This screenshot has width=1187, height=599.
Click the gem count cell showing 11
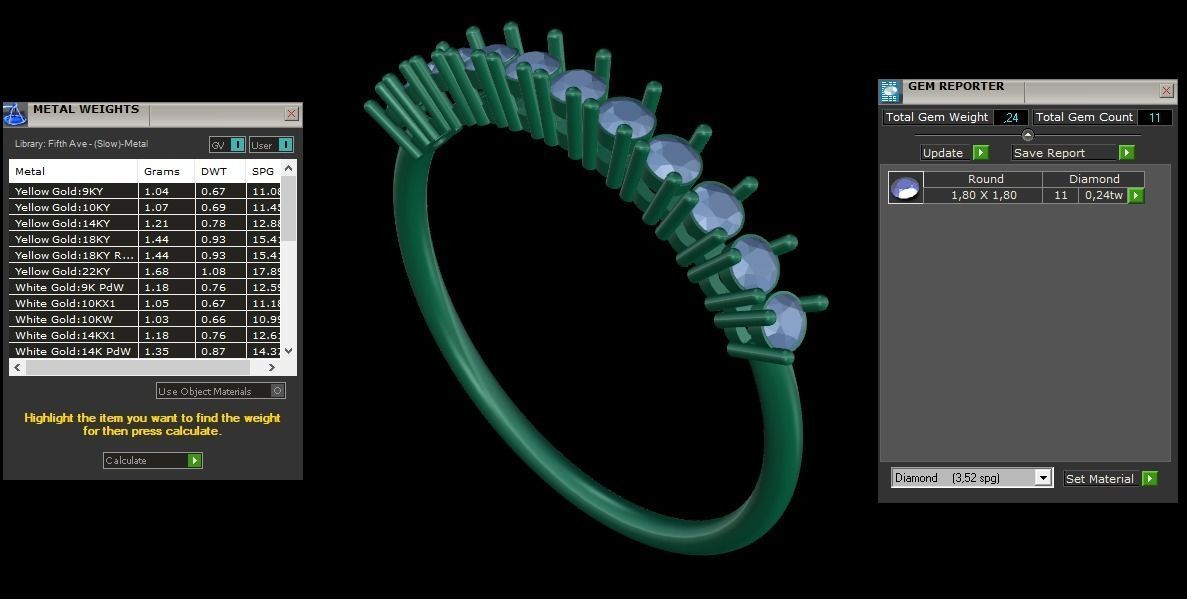tap(1061, 195)
